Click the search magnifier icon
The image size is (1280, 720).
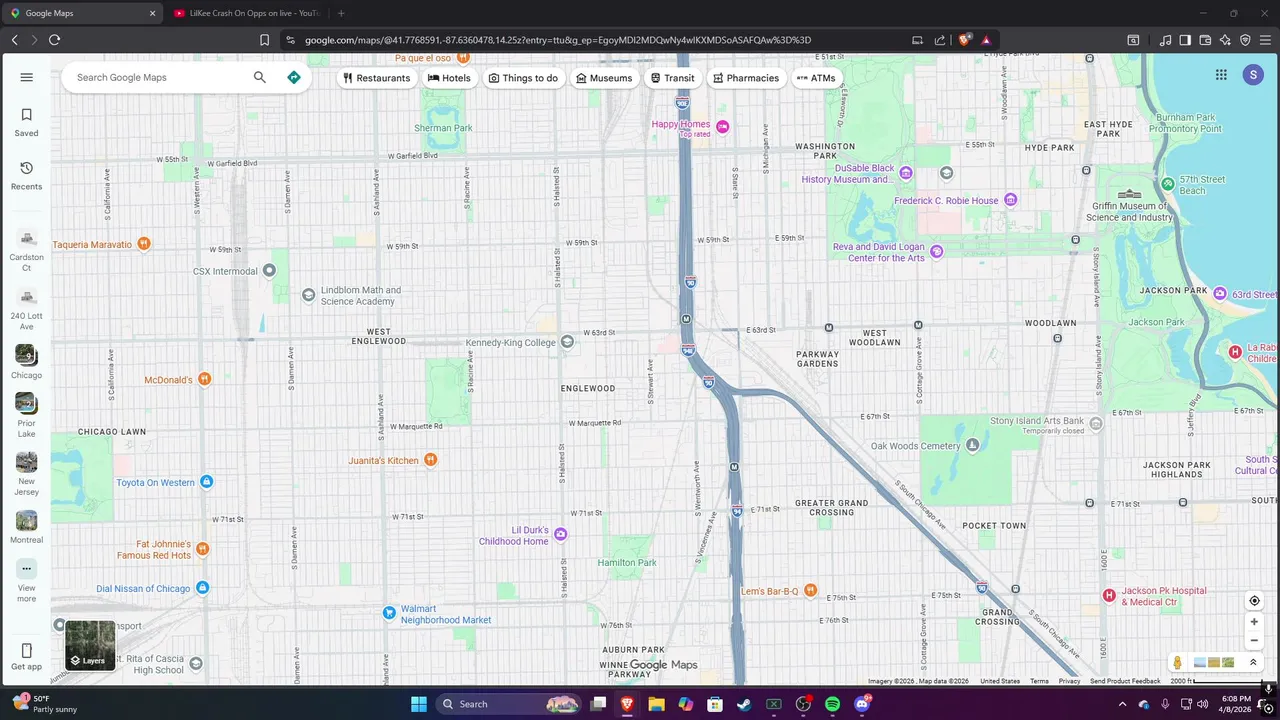tap(260, 77)
